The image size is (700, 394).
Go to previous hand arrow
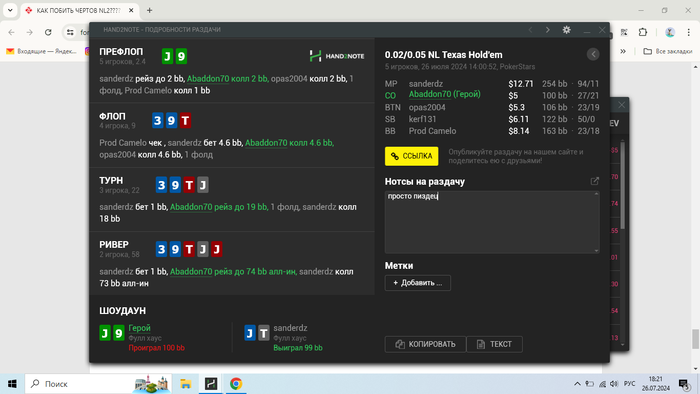[530, 30]
